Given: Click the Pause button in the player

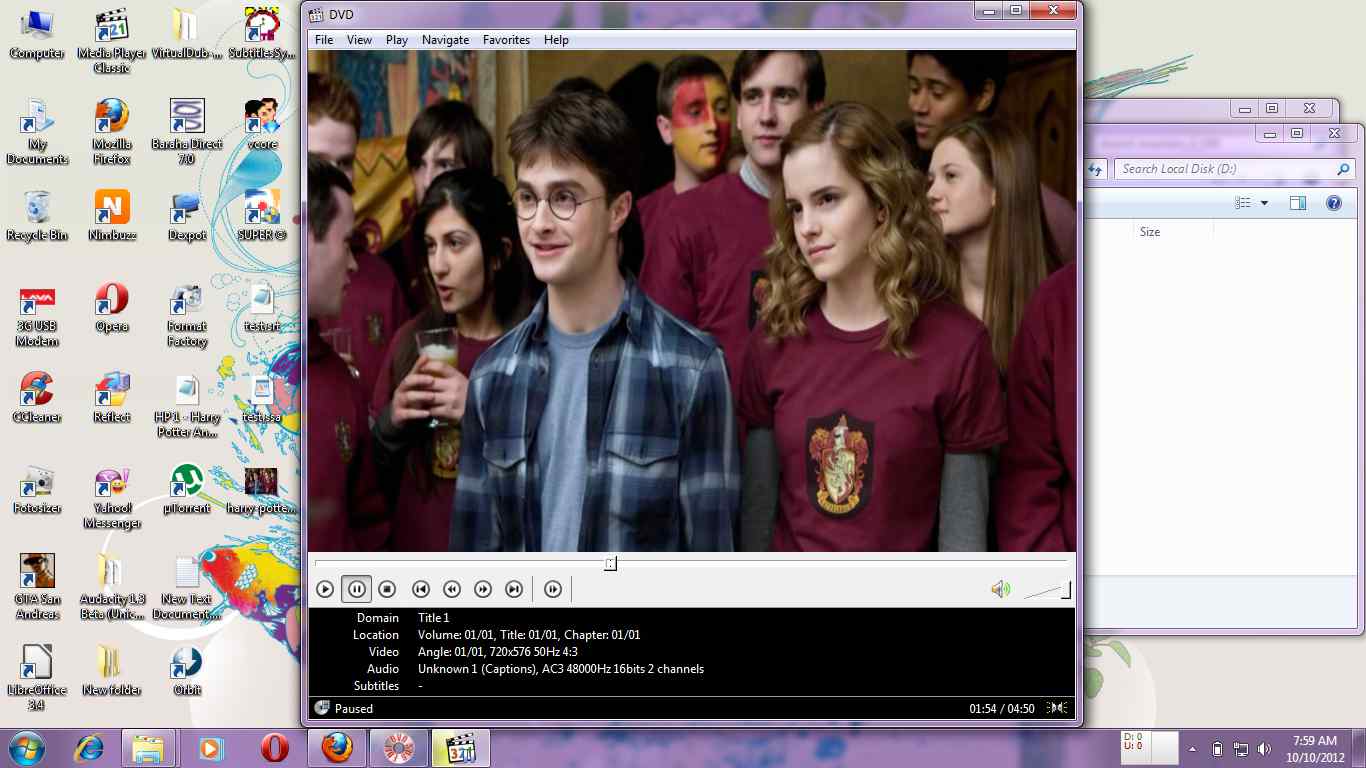Looking at the screenshot, I should click(356, 590).
